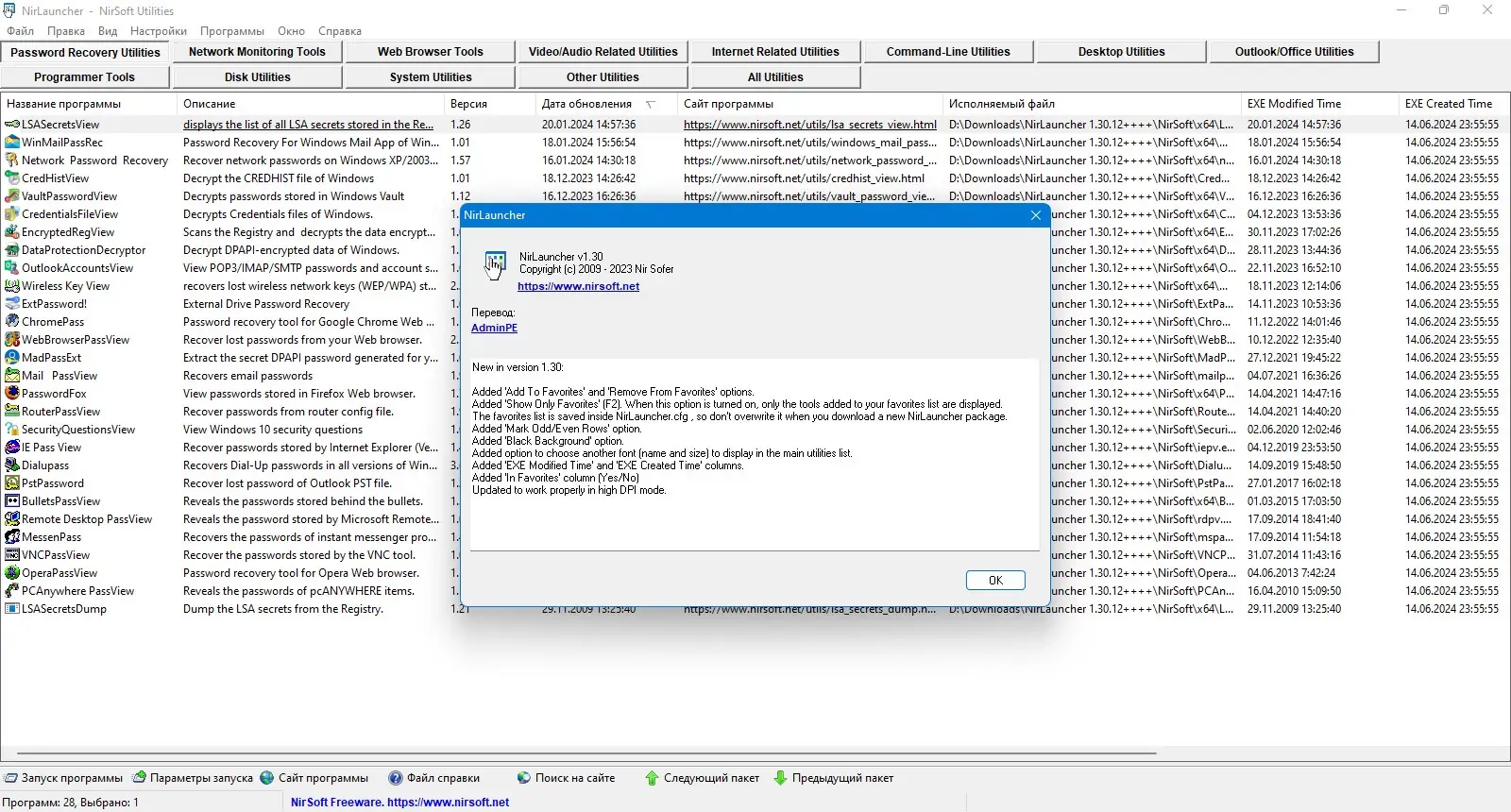Click Поиск на сайте toolbar item
This screenshot has width=1511, height=812.
[566, 778]
